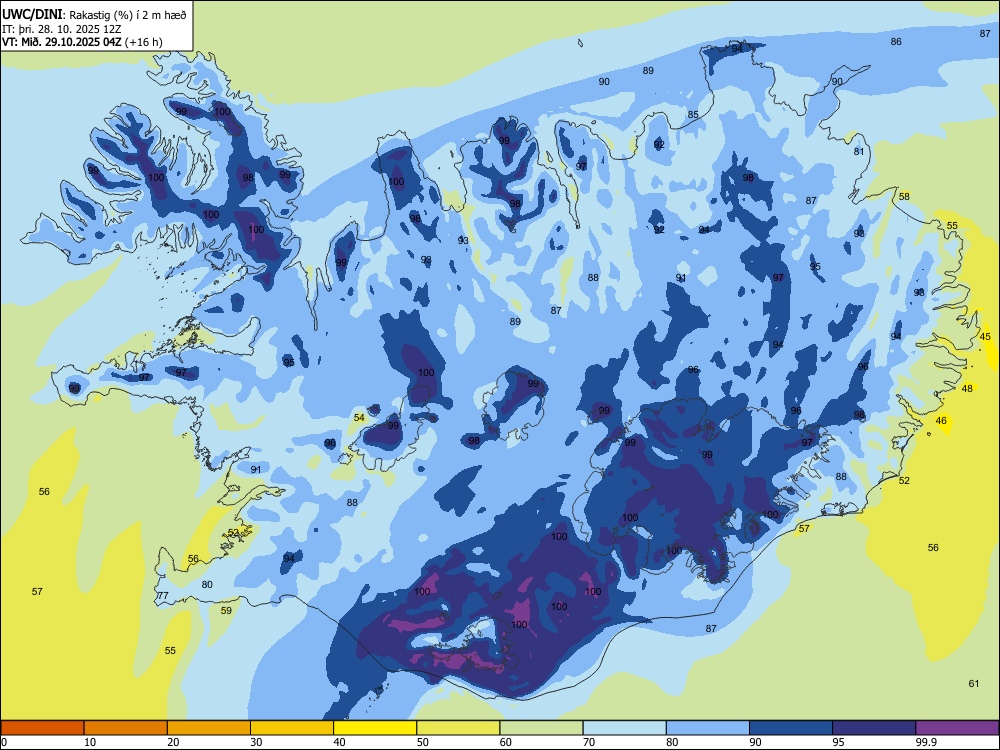Click the 20–30 legend color swatch
1000x750 pixels.
209,728
